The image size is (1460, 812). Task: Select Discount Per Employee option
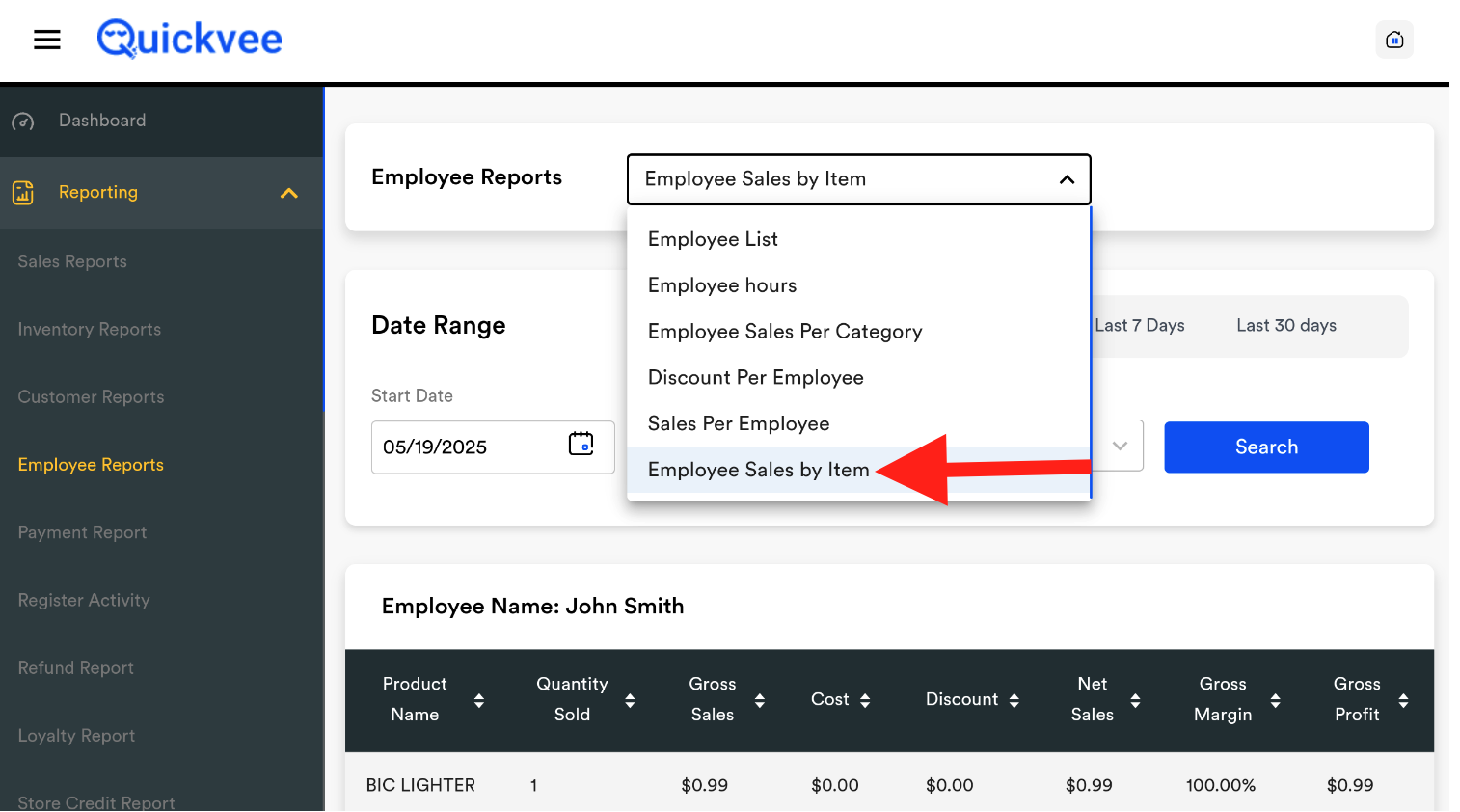pos(755,378)
